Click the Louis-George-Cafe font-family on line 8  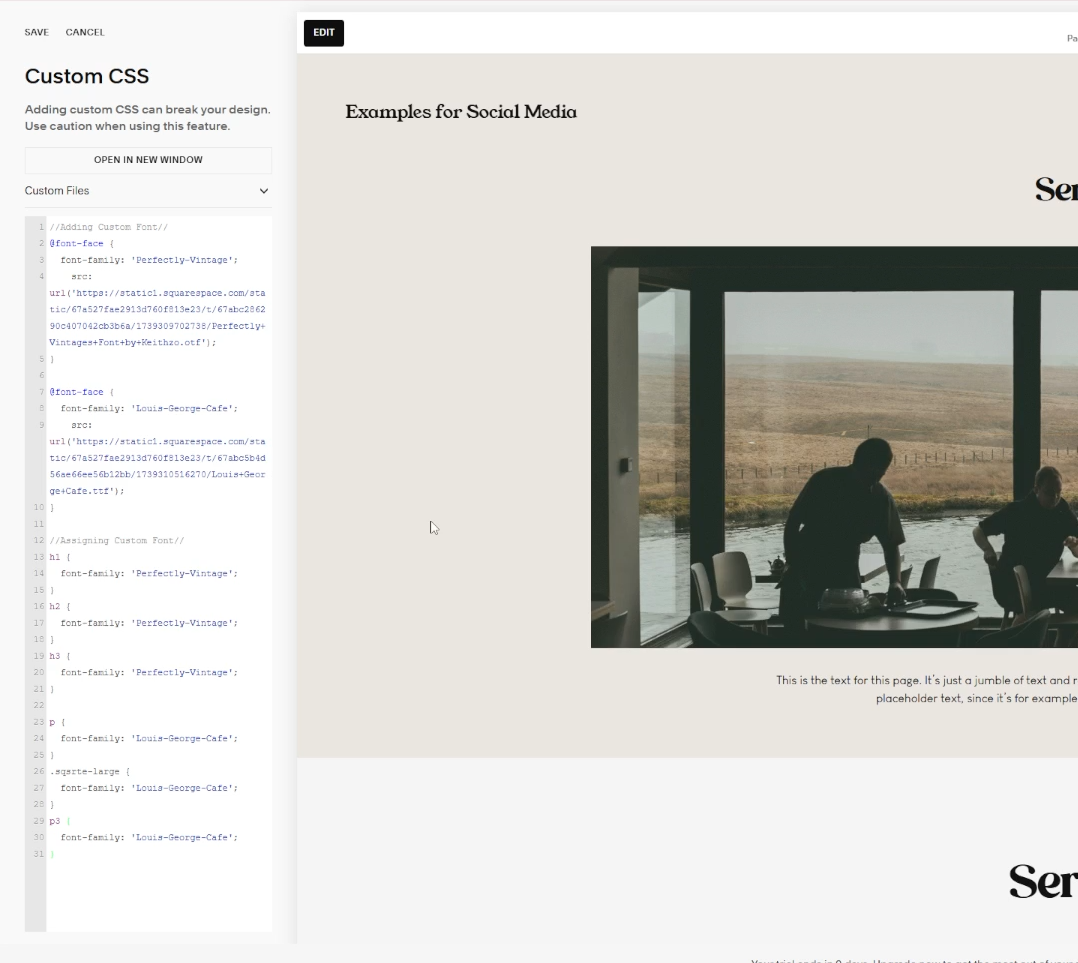(x=149, y=408)
